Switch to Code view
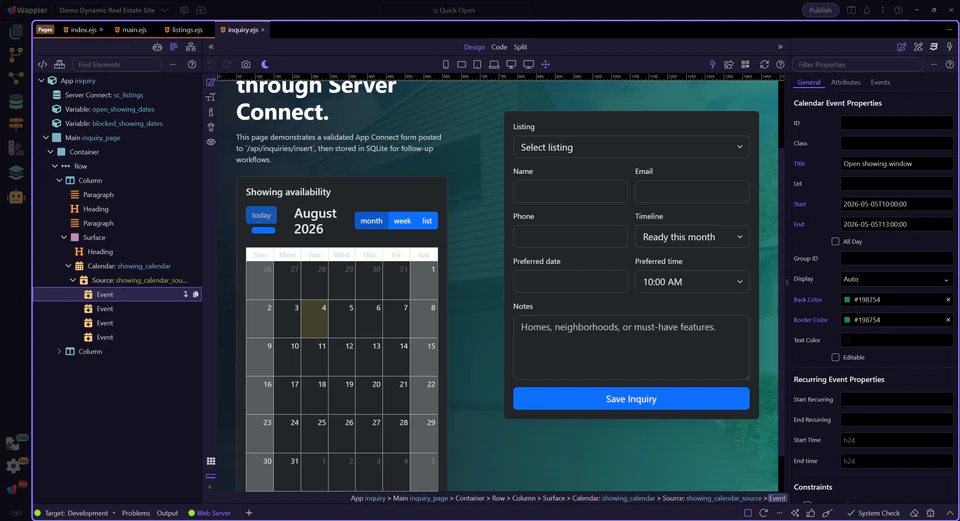Screen dimensions: 960x521 click(x=499, y=47)
